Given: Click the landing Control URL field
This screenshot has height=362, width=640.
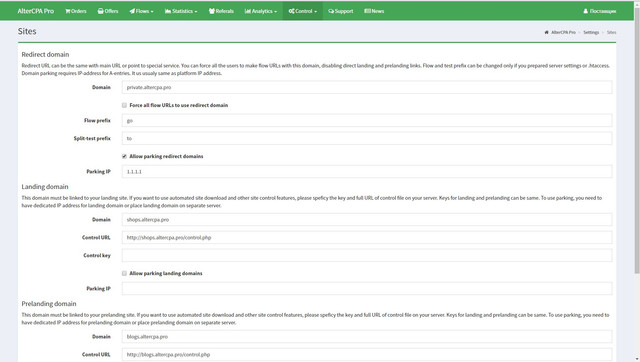Looking at the screenshot, I should point(367,238).
